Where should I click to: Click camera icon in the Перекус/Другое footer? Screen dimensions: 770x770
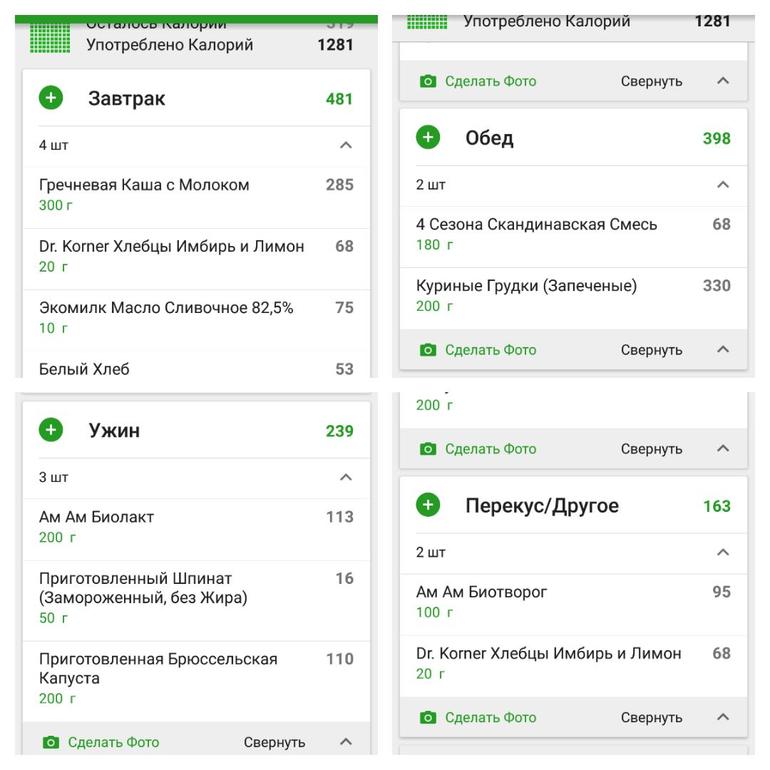tap(428, 717)
